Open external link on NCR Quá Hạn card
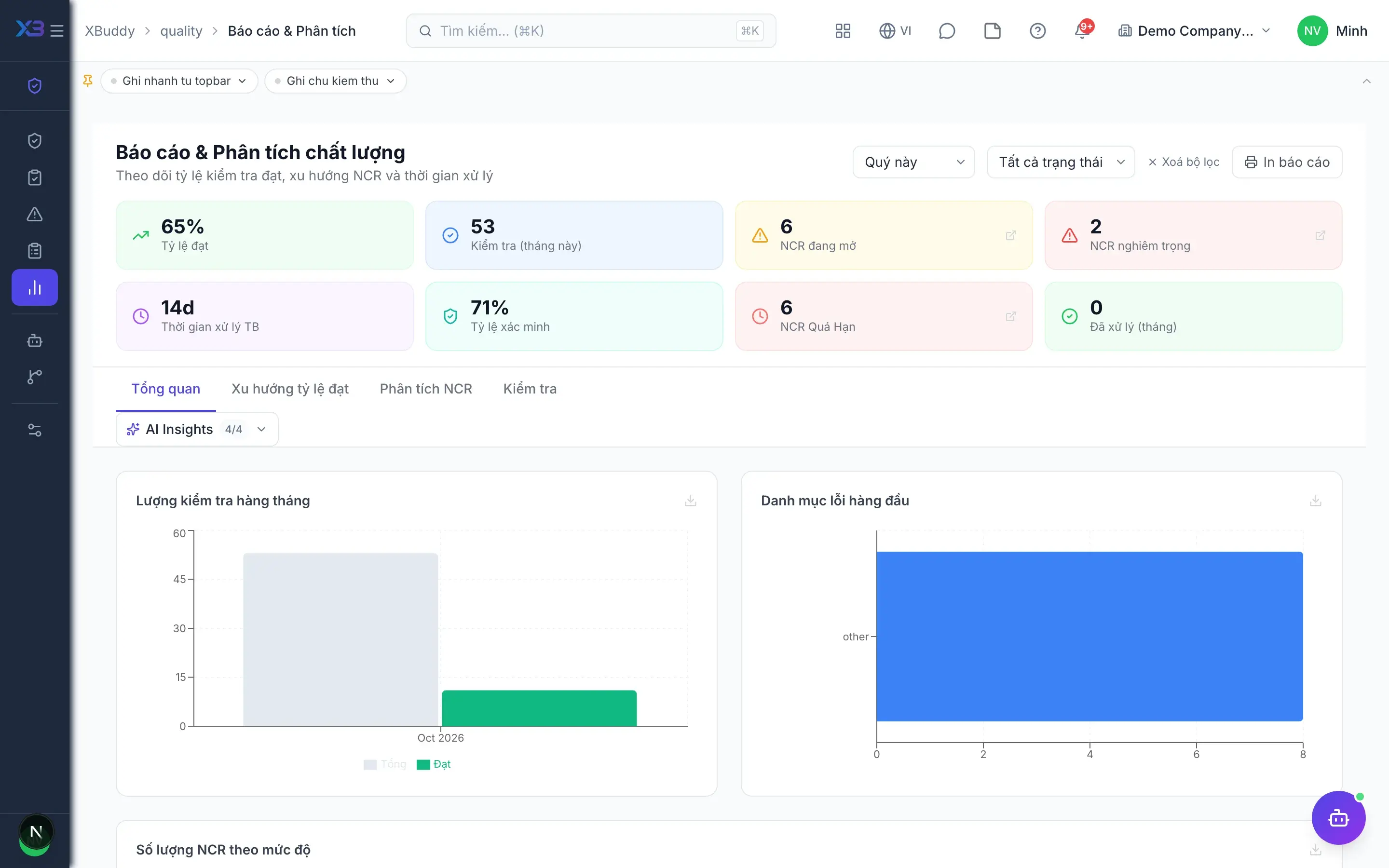 1011,316
